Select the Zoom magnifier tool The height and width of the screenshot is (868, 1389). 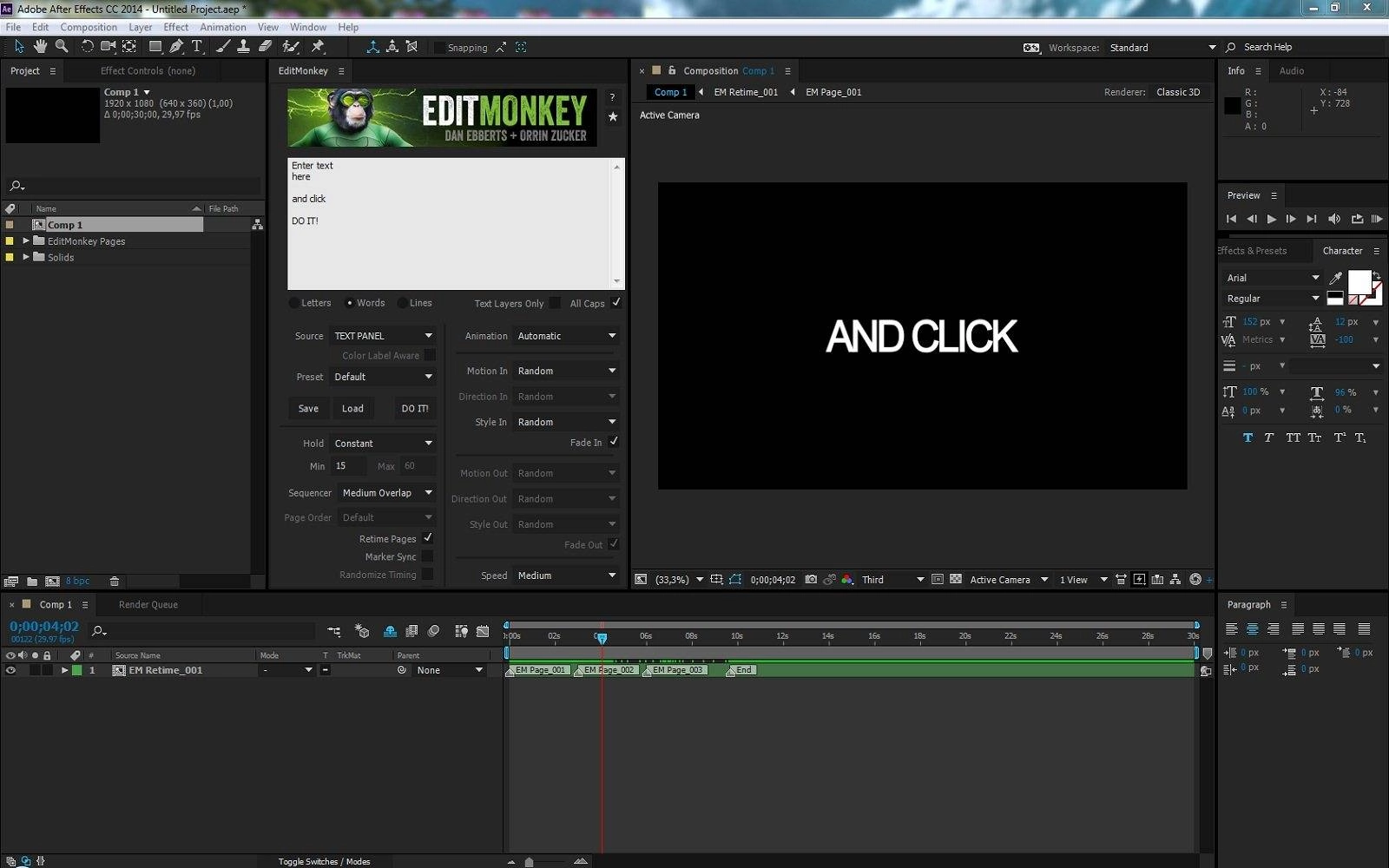click(62, 47)
